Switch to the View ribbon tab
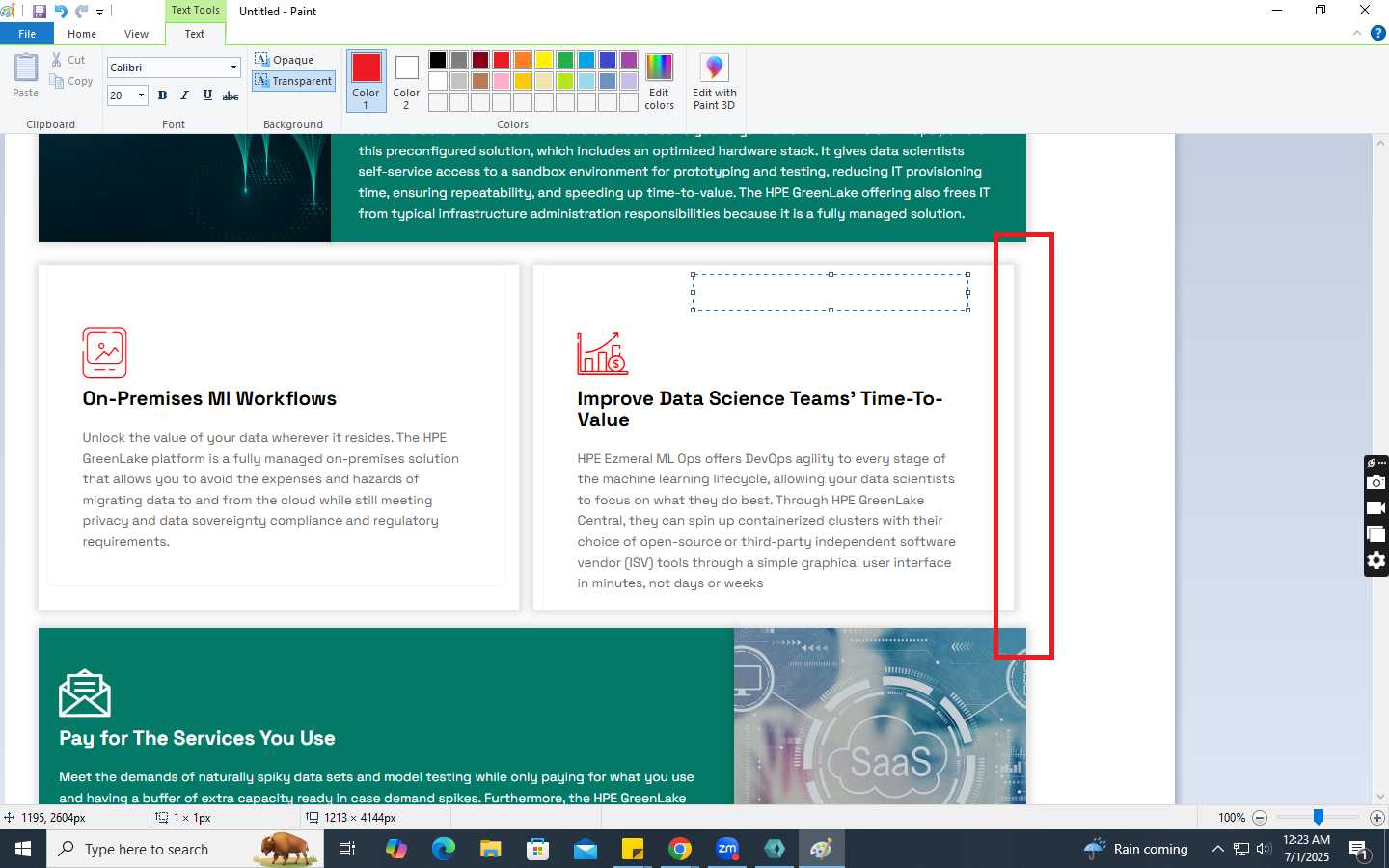The image size is (1389, 868). tap(136, 34)
